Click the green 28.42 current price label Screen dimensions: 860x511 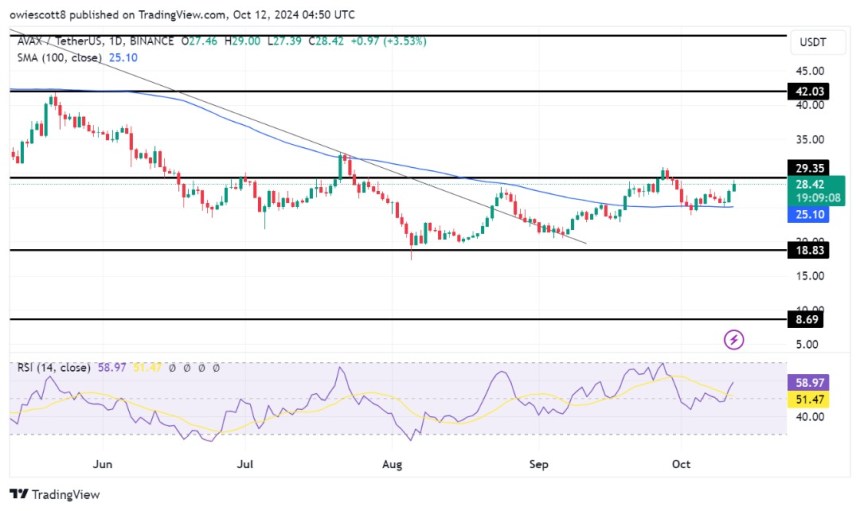tap(810, 184)
